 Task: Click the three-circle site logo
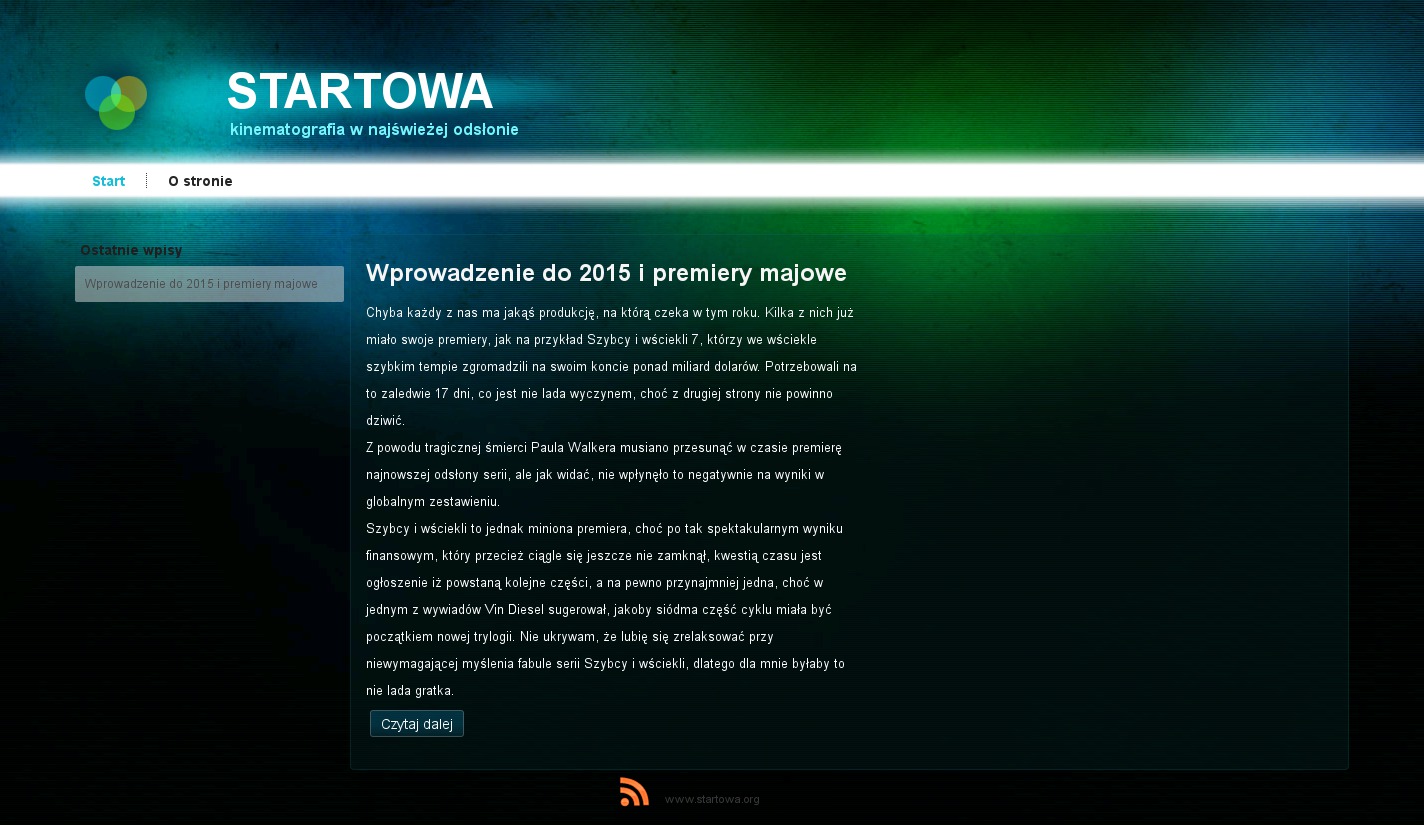click(116, 102)
